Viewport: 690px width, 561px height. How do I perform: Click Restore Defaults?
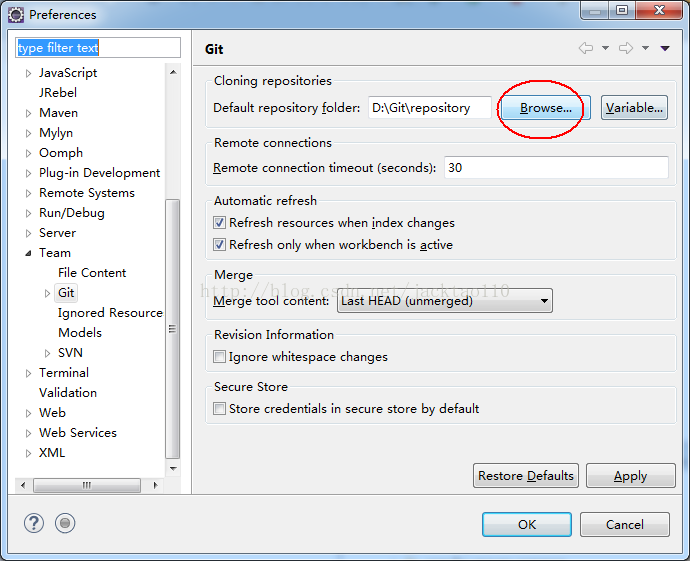point(526,476)
